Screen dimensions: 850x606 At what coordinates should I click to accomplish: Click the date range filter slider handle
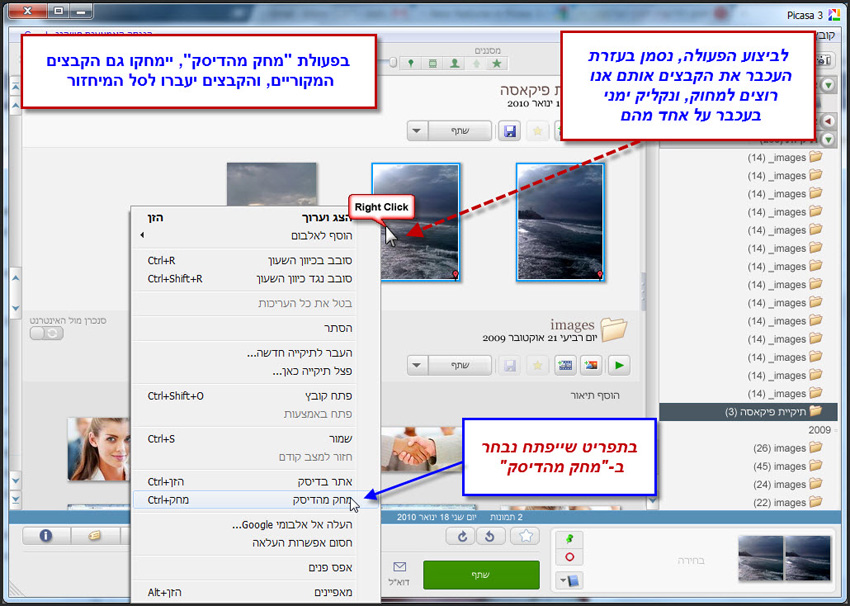[393, 62]
